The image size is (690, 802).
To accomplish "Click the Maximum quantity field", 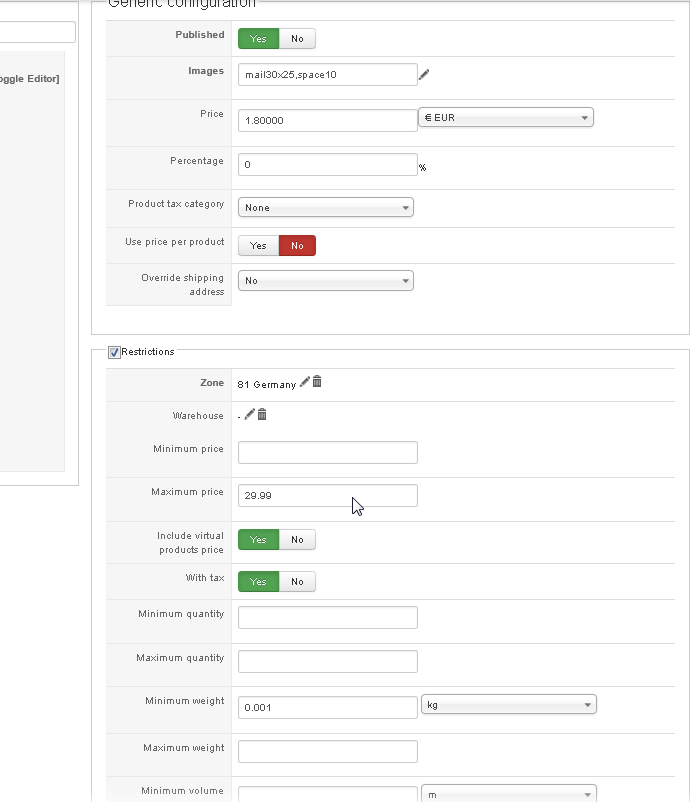I will coord(327,661).
